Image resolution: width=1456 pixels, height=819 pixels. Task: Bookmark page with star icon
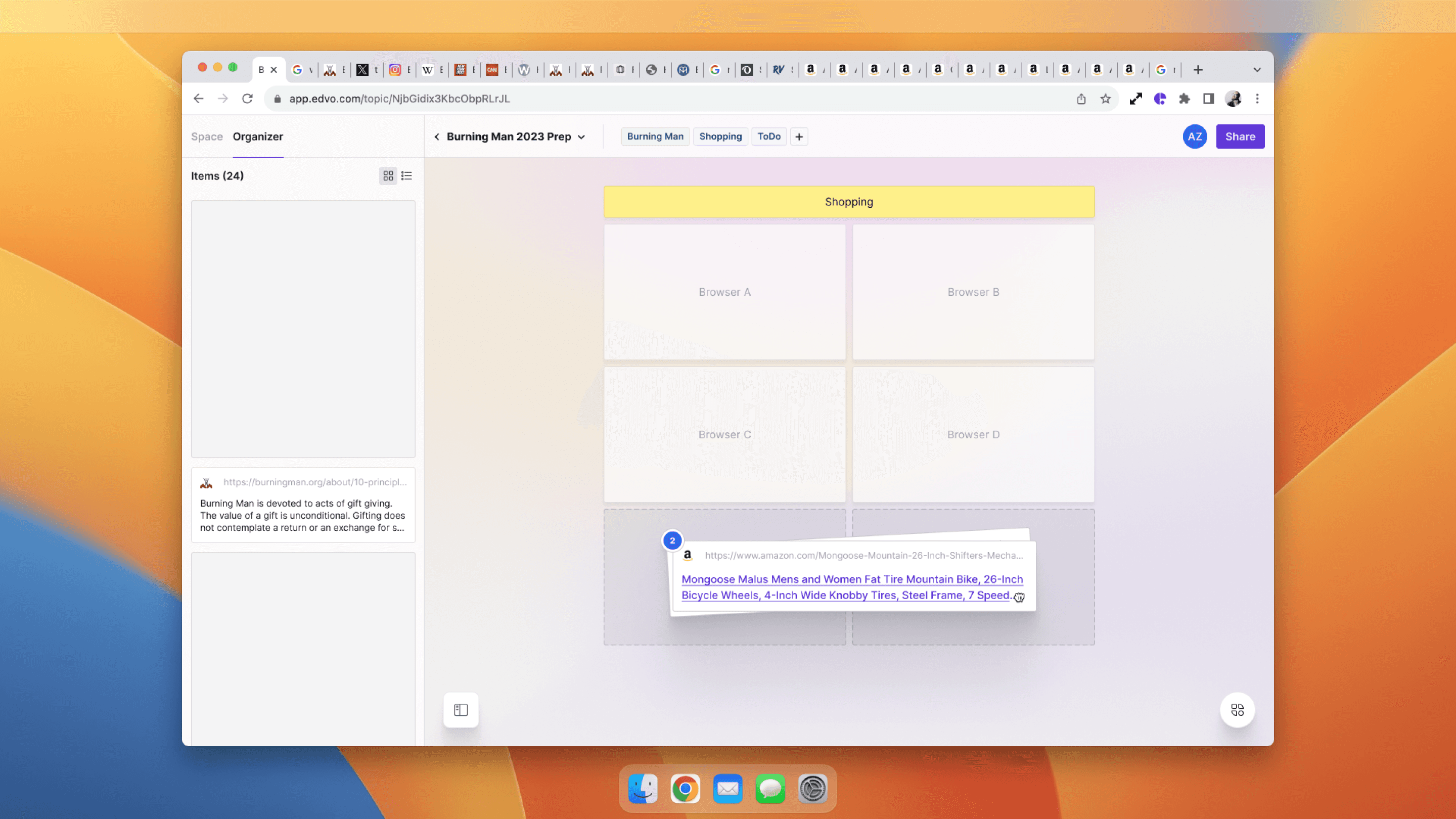click(1105, 99)
